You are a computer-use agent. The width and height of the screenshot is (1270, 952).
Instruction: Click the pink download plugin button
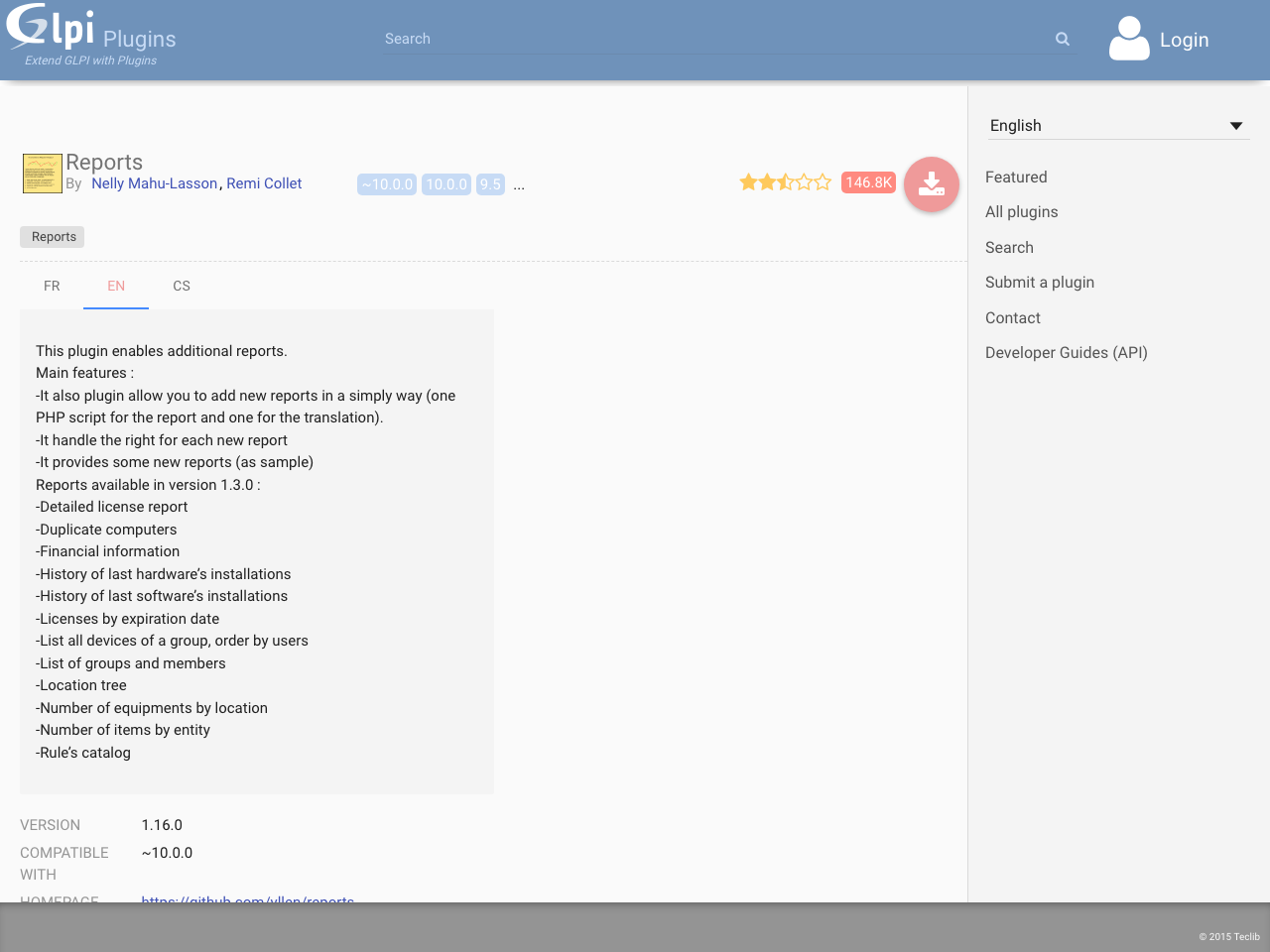(931, 183)
